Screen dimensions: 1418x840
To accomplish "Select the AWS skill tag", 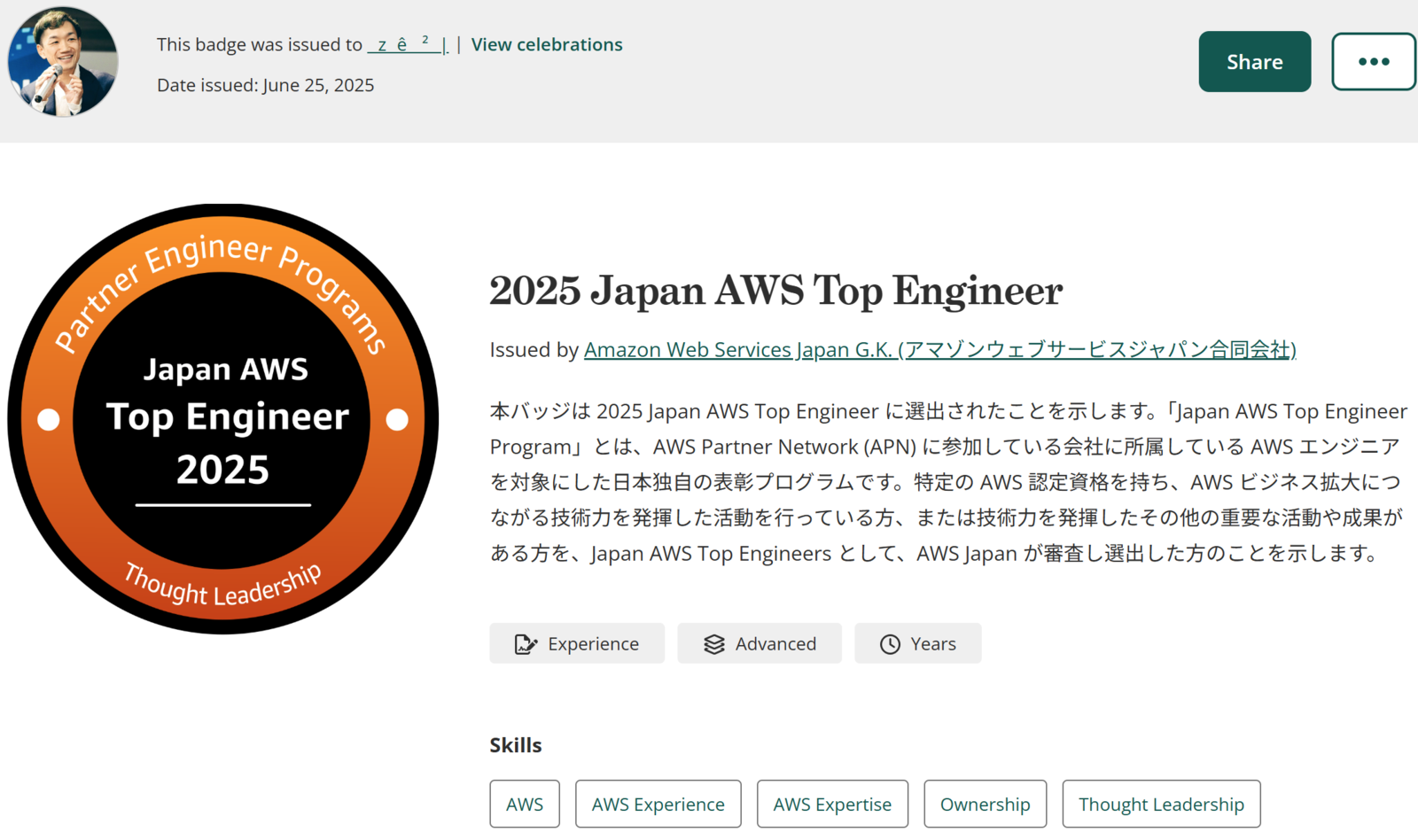I will (525, 805).
